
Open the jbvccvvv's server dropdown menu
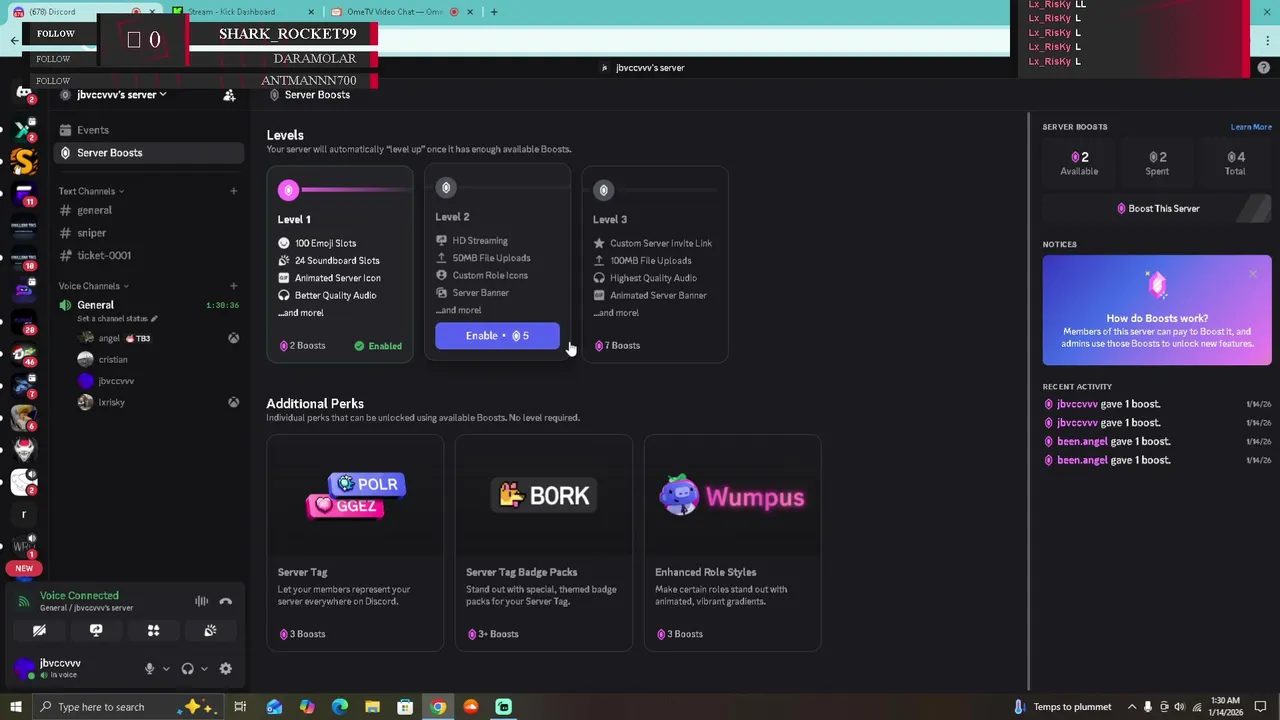click(x=121, y=95)
